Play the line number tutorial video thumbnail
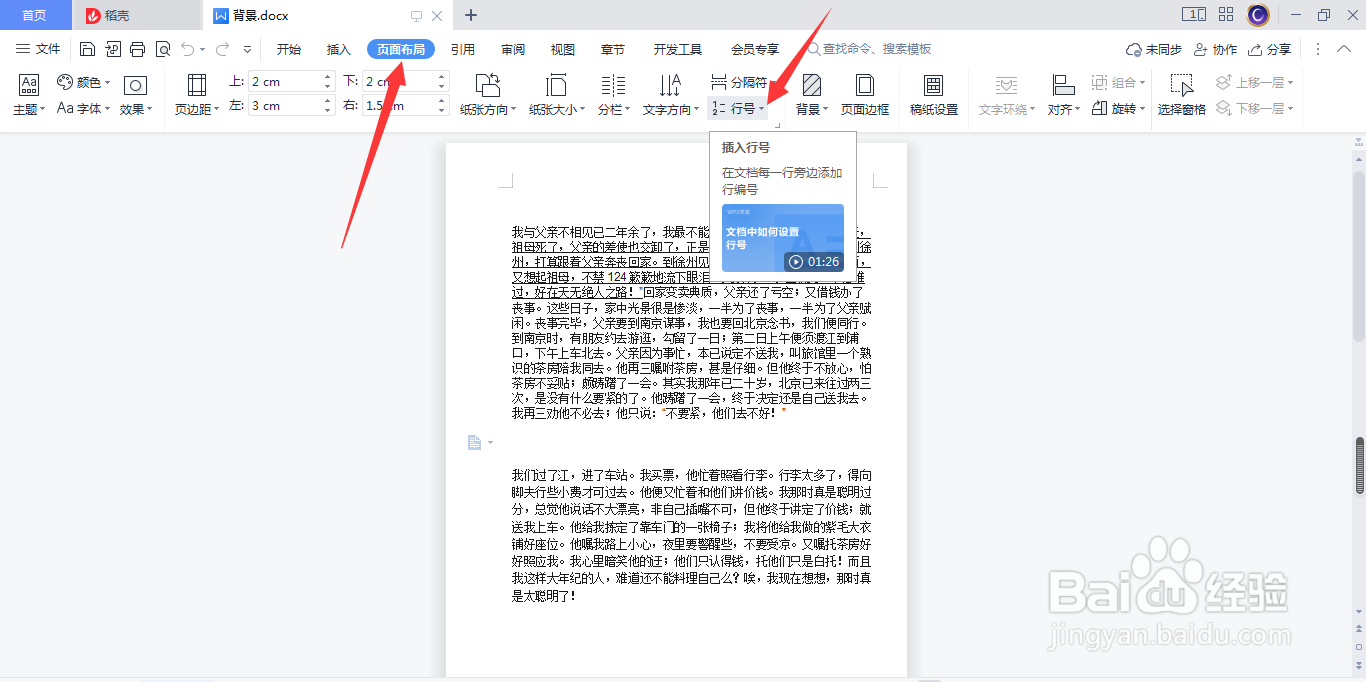Viewport: 1366px width, 682px height. [783, 238]
